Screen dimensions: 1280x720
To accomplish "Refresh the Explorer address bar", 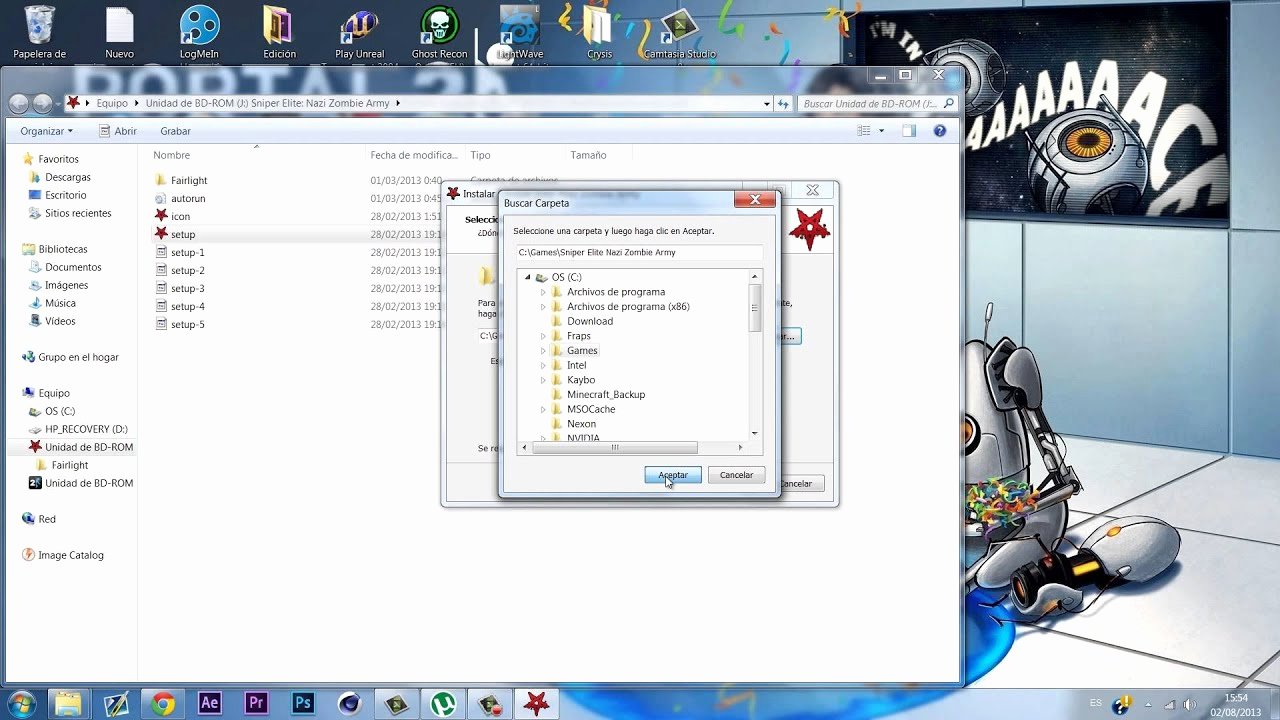I will pyautogui.click(x=784, y=103).
